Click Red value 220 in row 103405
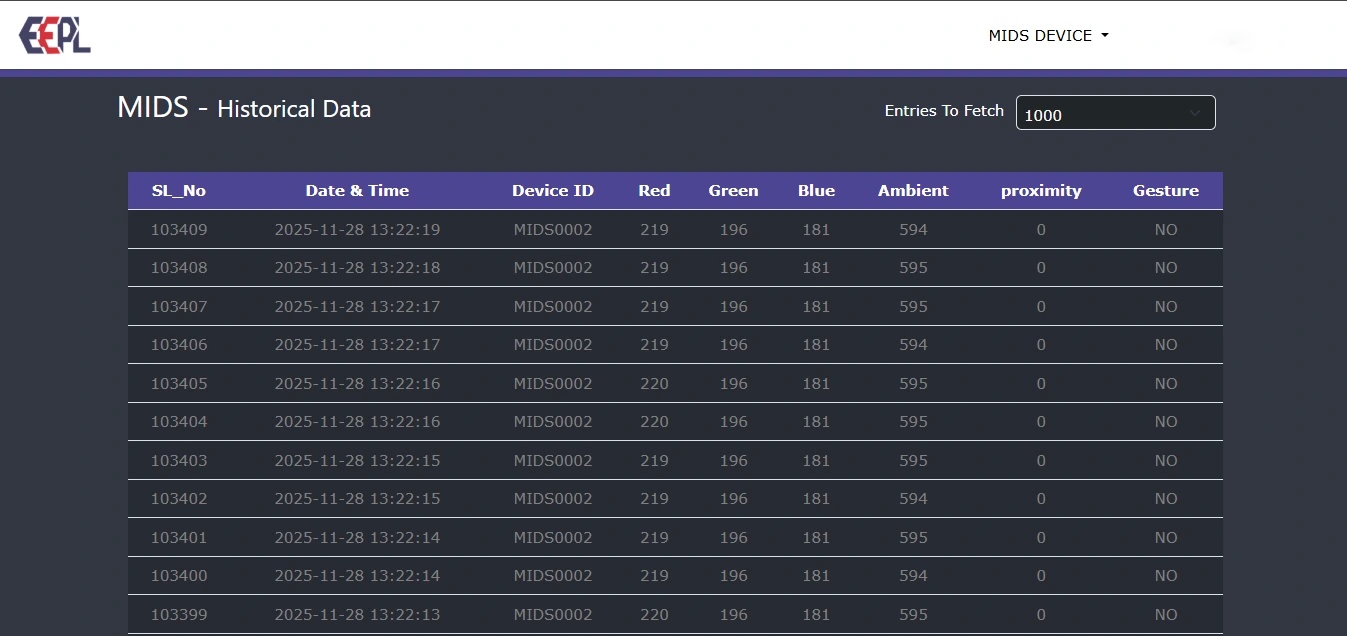 click(654, 384)
